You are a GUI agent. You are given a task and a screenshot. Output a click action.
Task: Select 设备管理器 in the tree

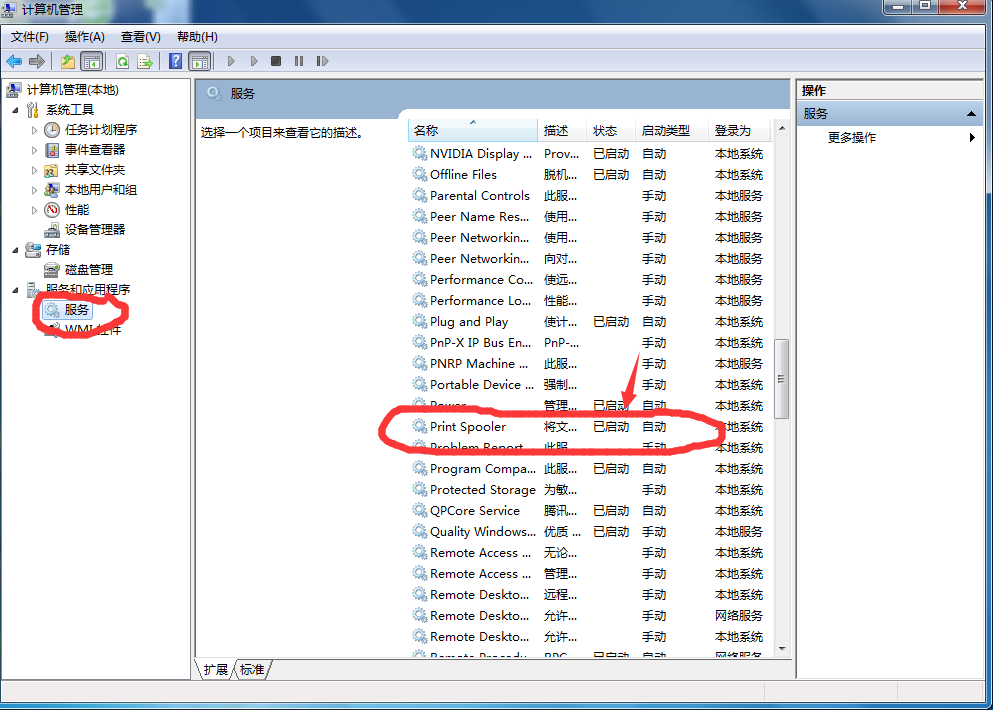95,230
